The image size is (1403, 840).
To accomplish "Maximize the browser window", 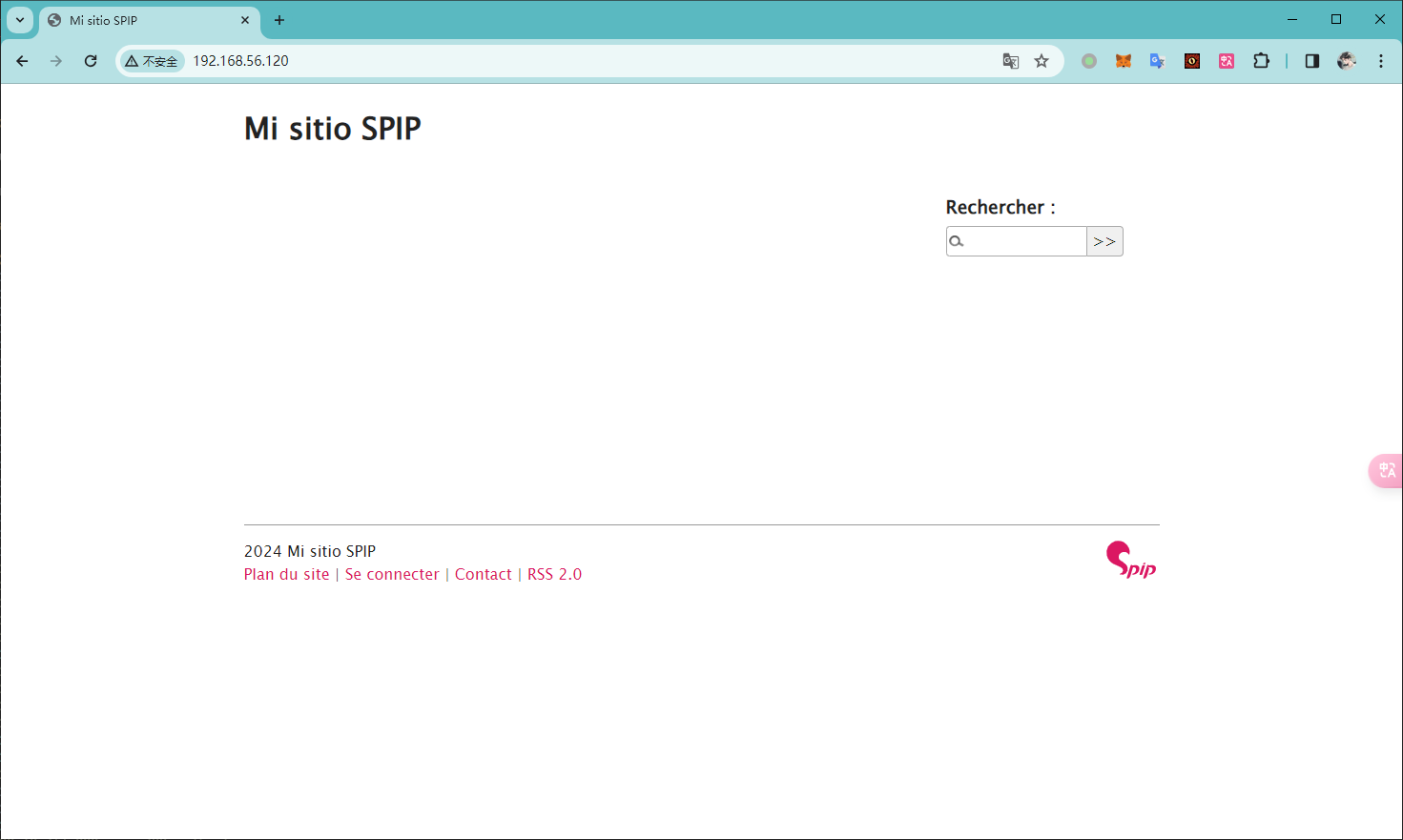I will click(1336, 19).
